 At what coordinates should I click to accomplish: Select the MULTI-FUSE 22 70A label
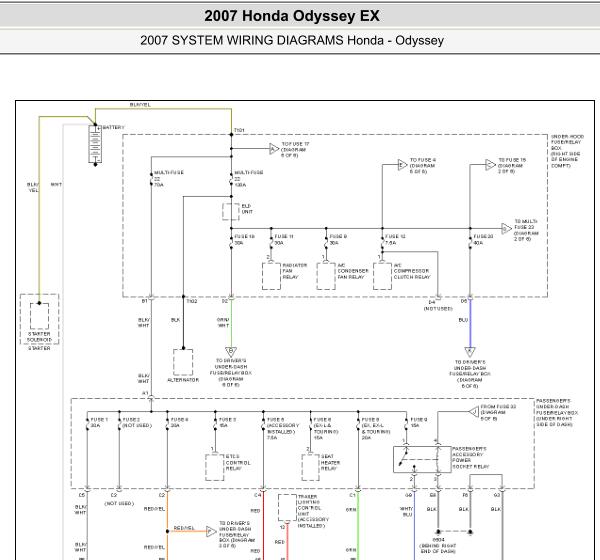coord(168,179)
